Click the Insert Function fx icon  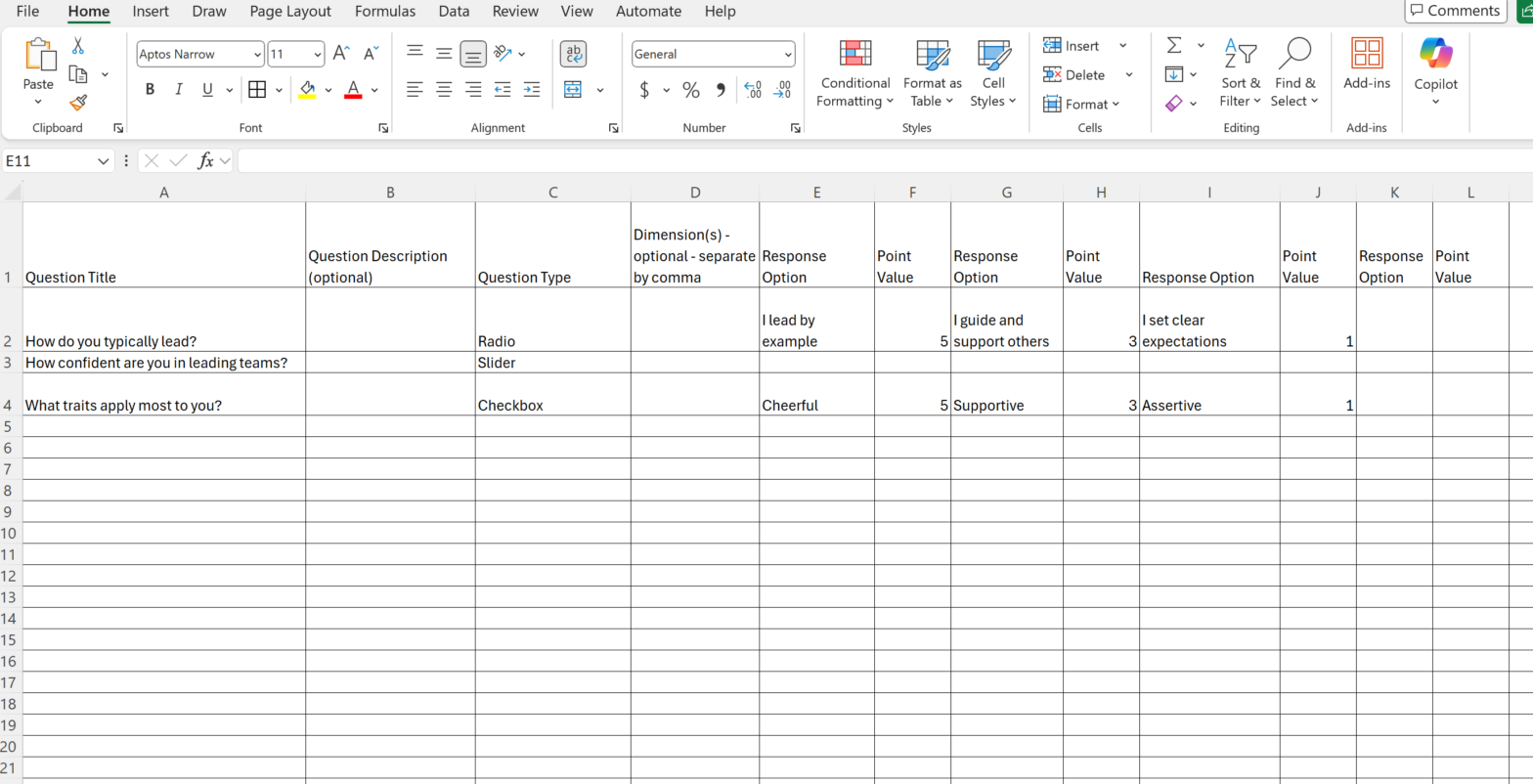205,161
